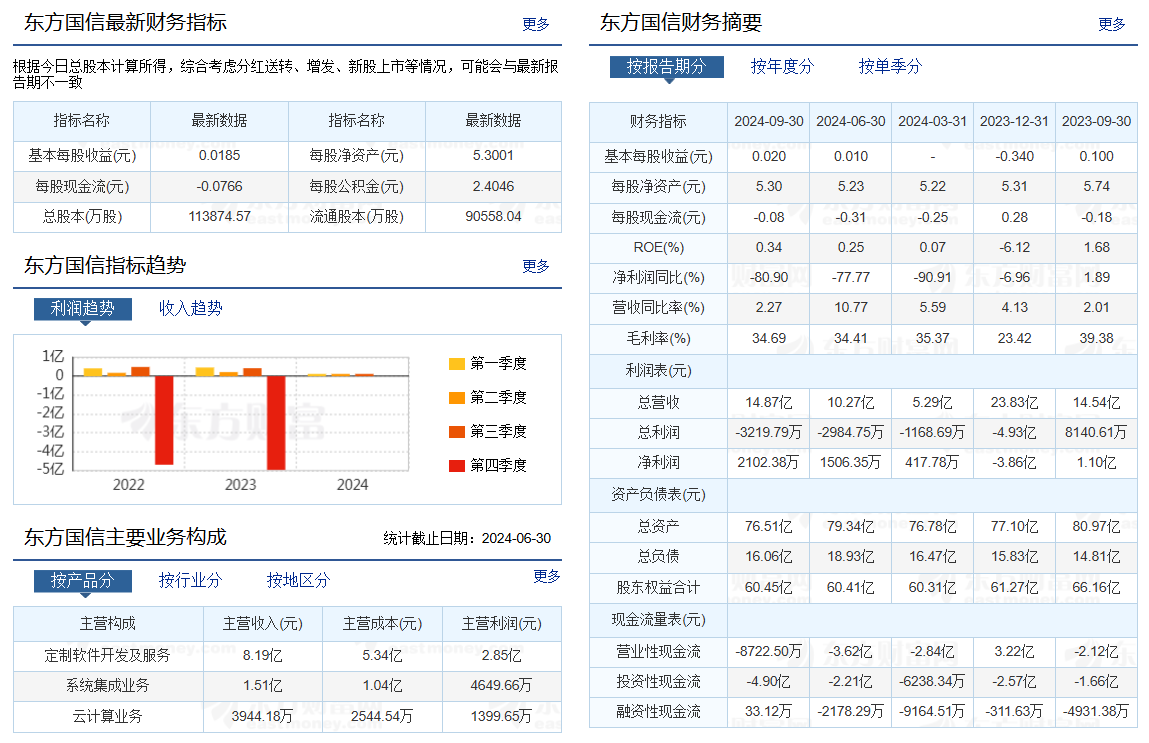Click the 2022 fourth-quarter red bar
Screen dimensions: 1149x743
[x=164, y=420]
